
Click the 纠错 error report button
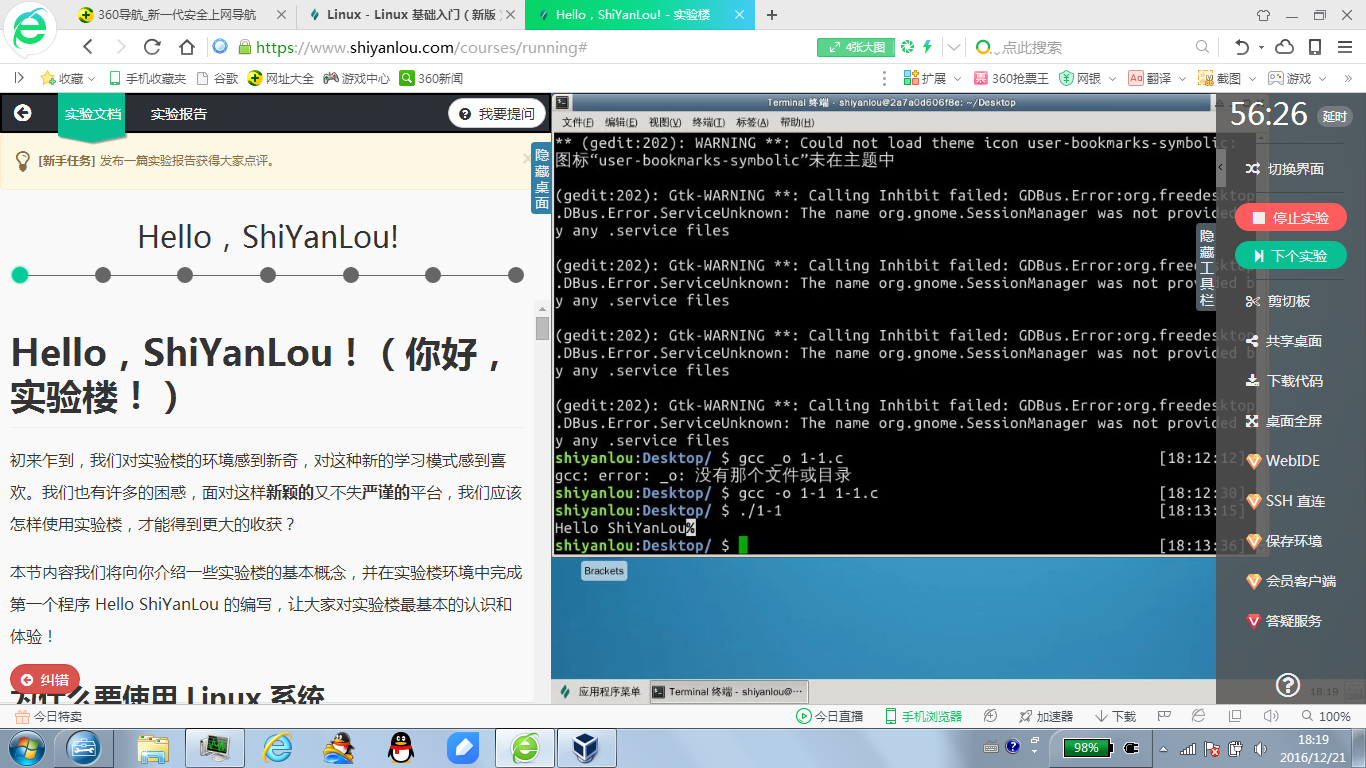(x=45, y=680)
